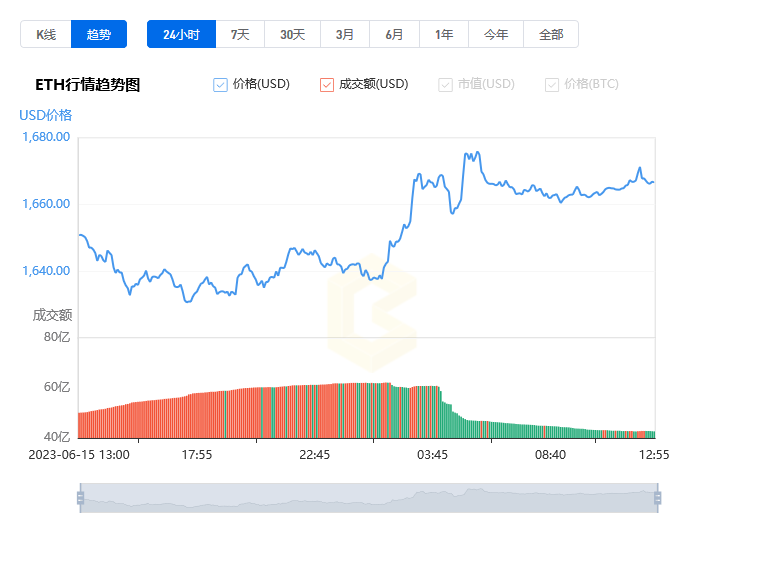
Task: Toggle the 价格(USD) checkbox
Action: 220,85
